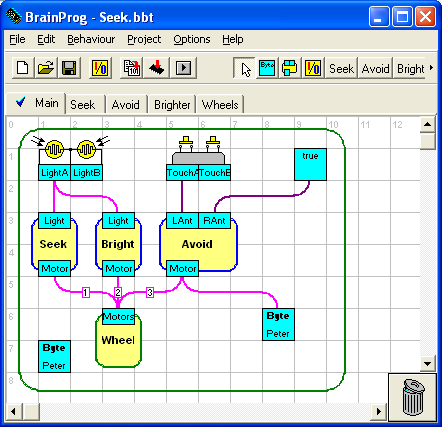Open the Edit menu
This screenshot has height=427, width=442.
coord(46,39)
